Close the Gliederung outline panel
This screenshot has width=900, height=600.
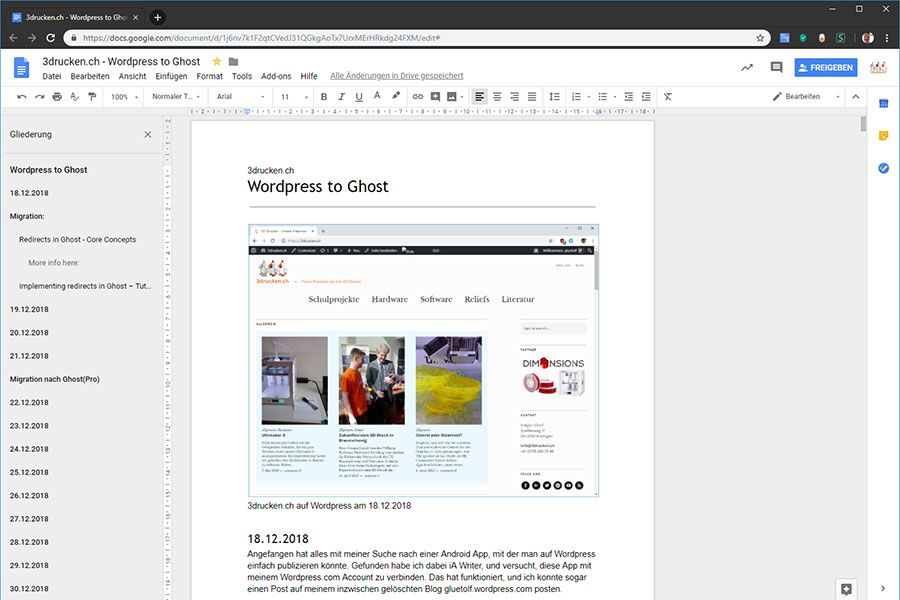[148, 134]
